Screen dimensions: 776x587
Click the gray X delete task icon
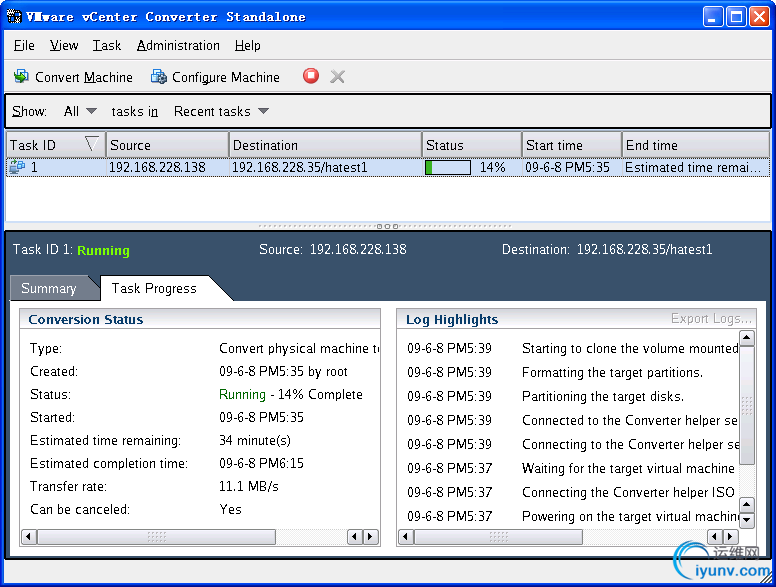click(x=338, y=76)
